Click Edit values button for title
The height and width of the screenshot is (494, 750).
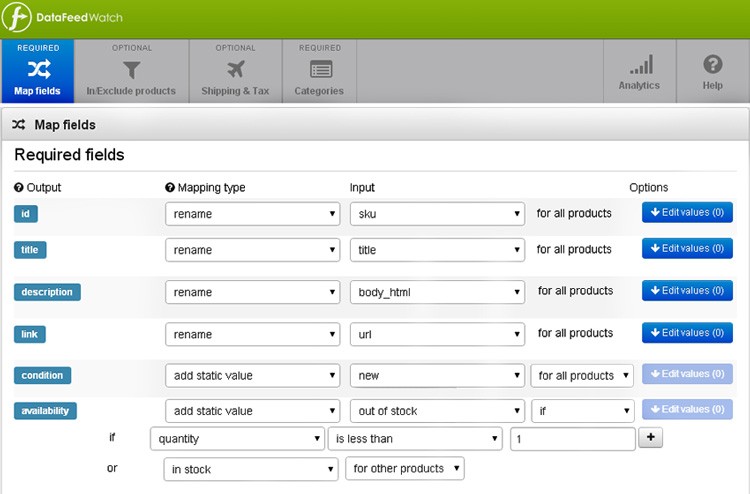[687, 249]
